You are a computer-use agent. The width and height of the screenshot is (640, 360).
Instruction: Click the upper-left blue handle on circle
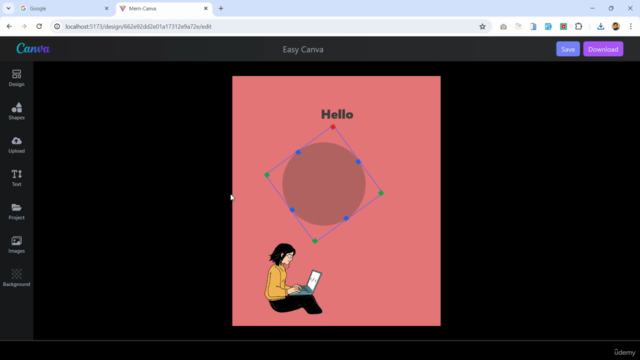point(298,152)
